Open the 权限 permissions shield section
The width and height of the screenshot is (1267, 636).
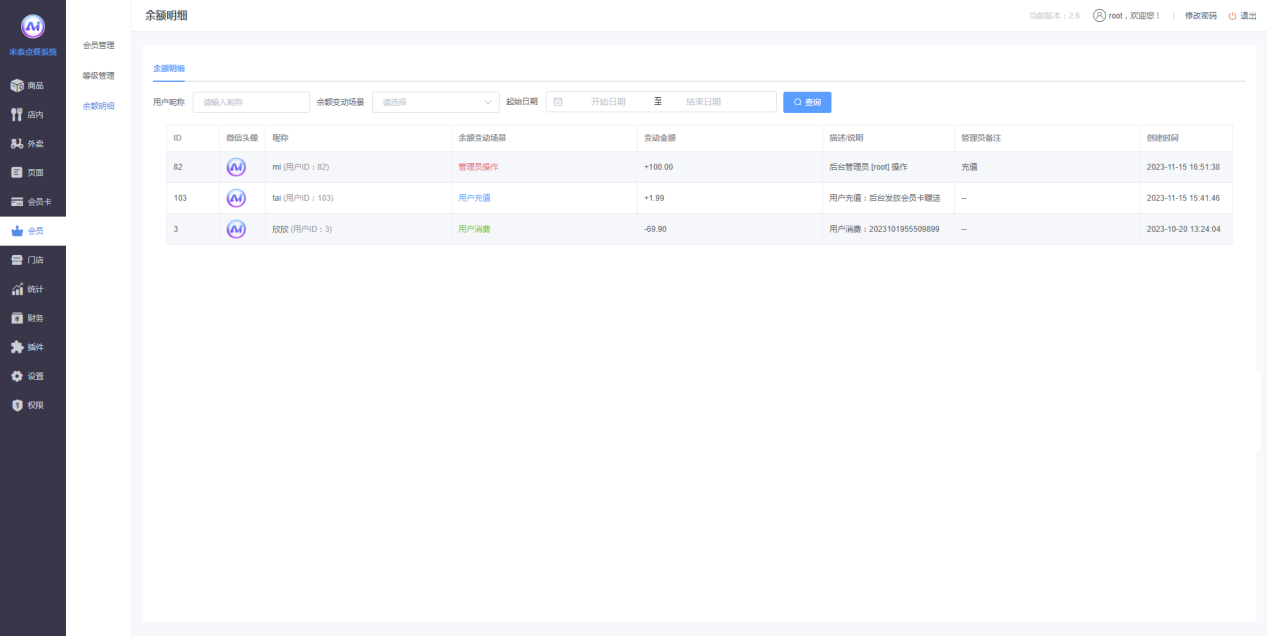coord(28,405)
